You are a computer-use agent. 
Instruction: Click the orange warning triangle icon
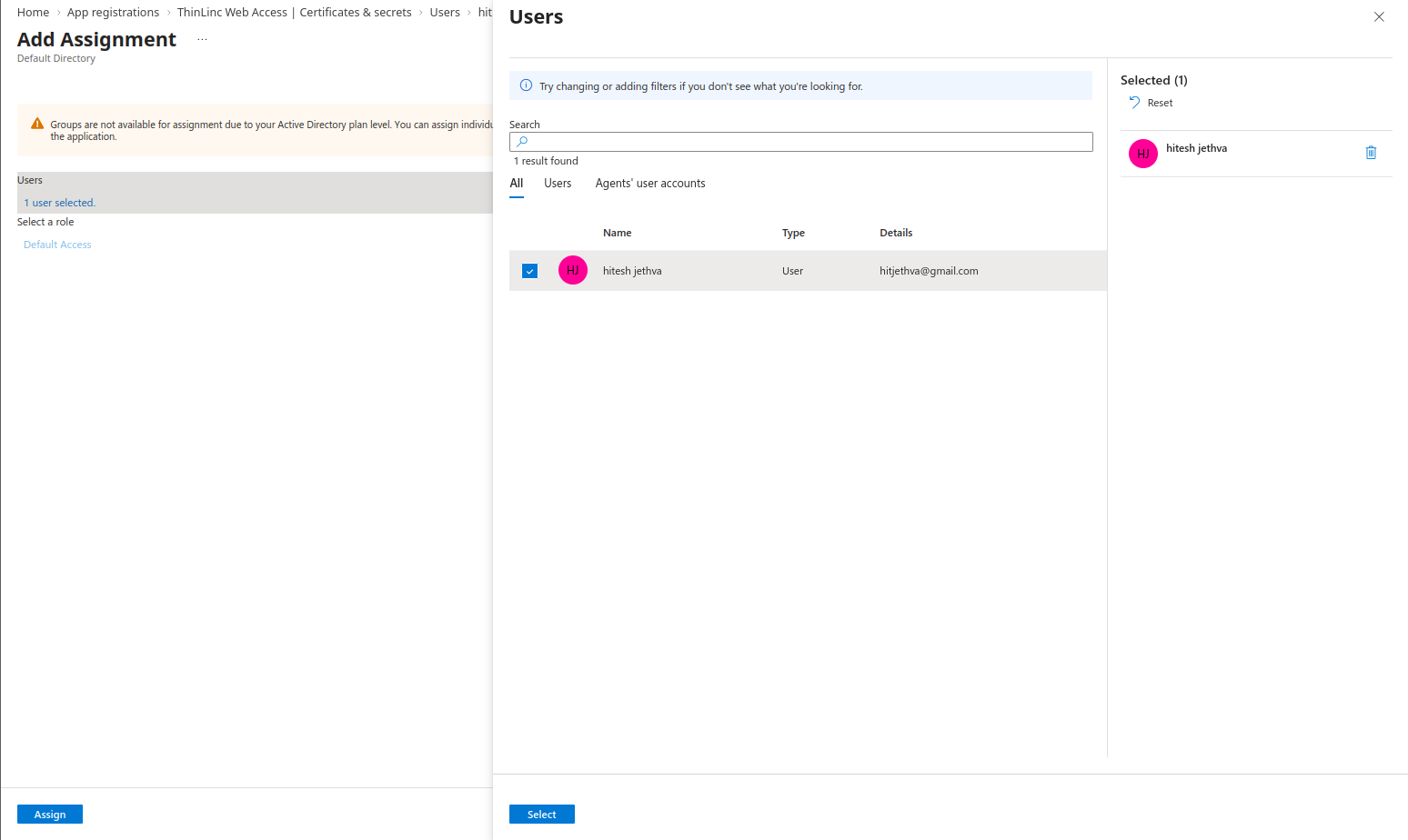point(37,124)
